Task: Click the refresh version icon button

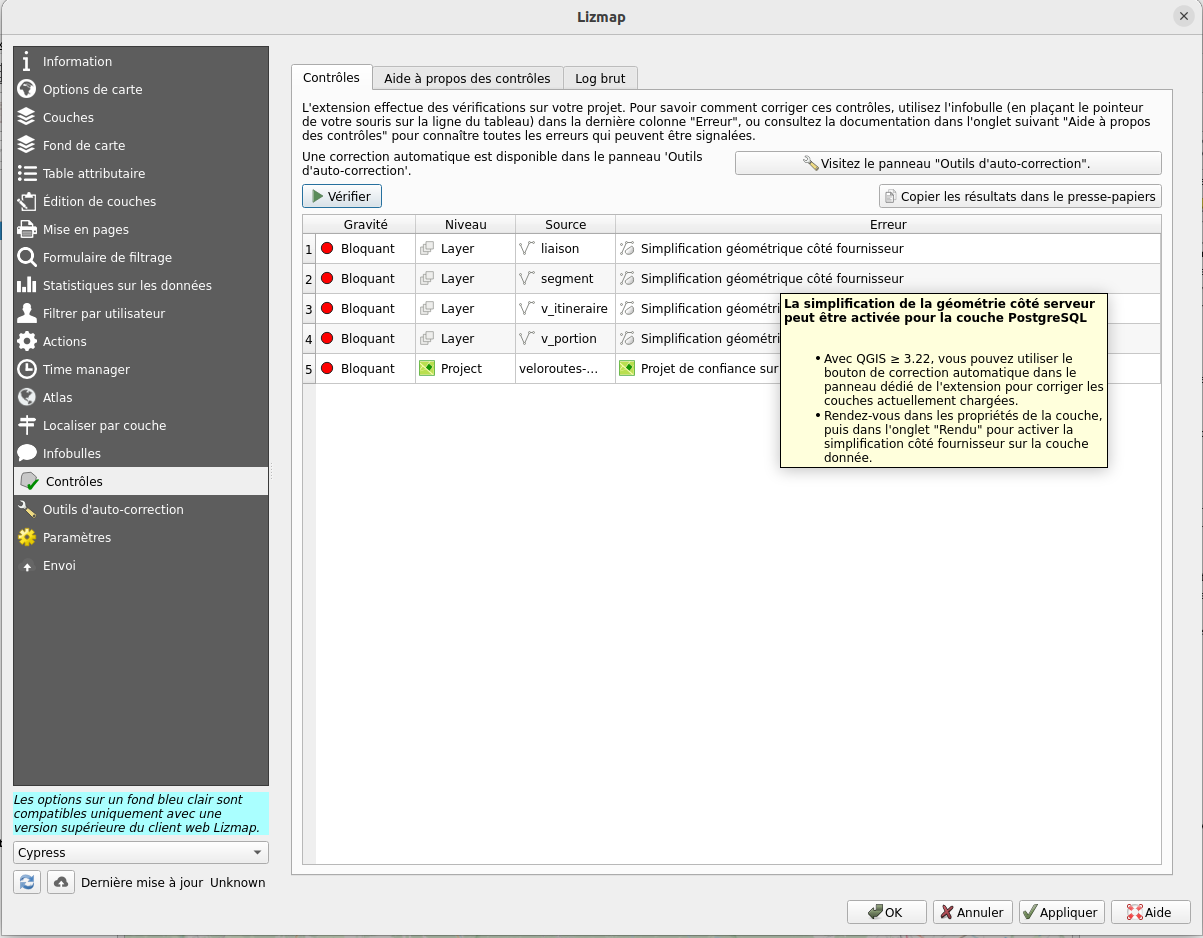Action: tap(27, 882)
